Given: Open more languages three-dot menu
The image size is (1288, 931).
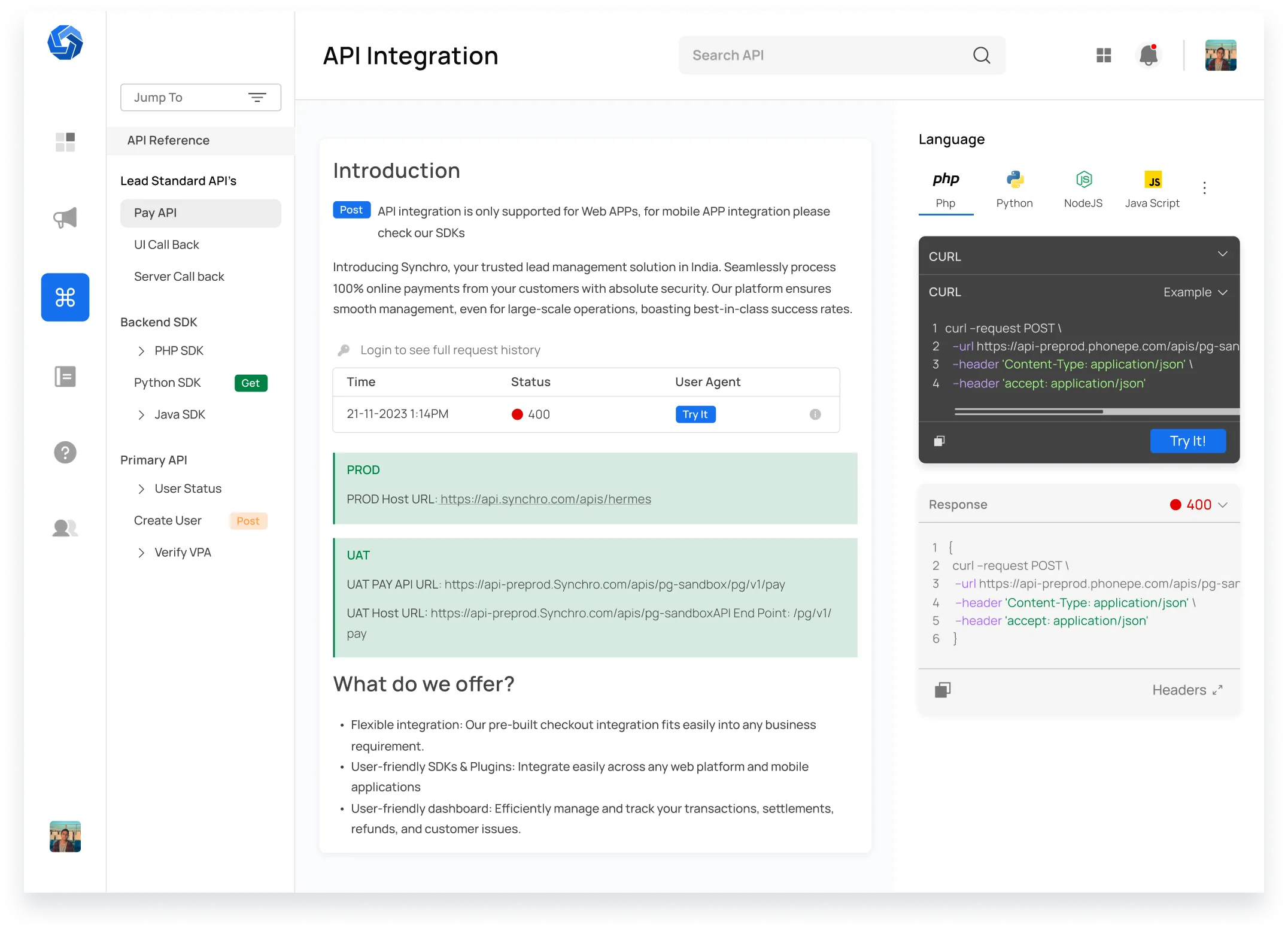Looking at the screenshot, I should pos(1204,188).
